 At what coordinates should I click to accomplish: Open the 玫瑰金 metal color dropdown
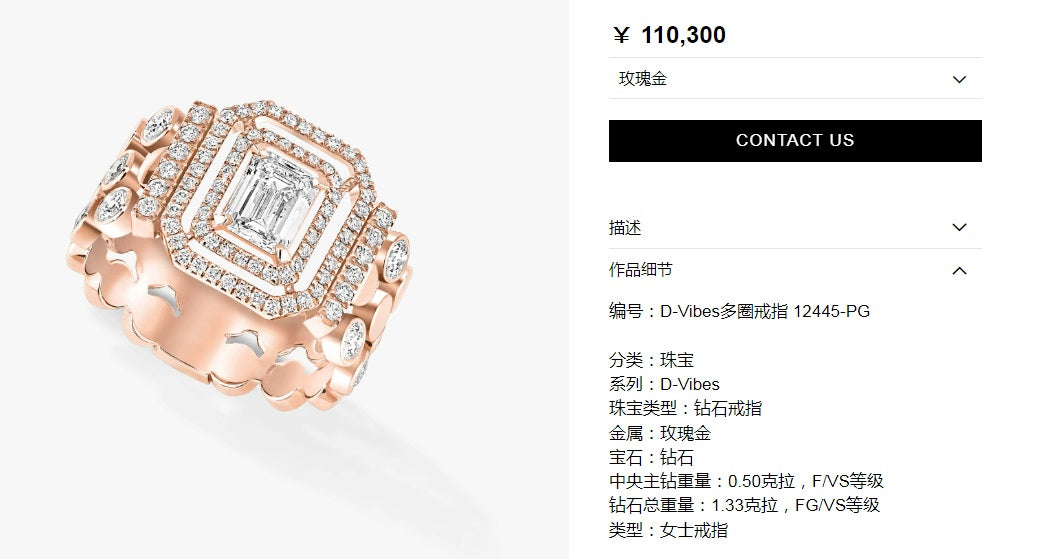(795, 79)
